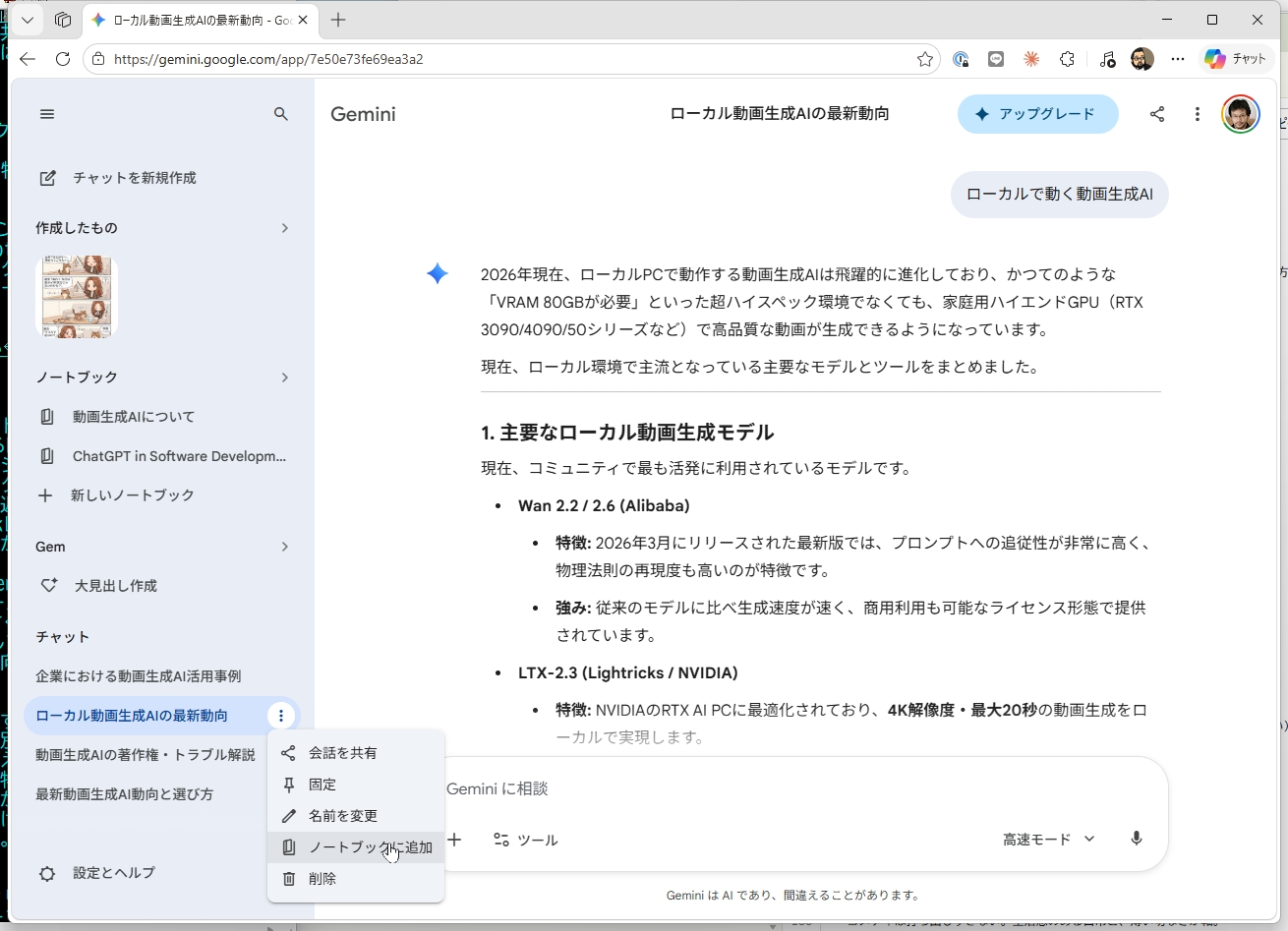Close the Gemini browser tab

tap(304, 20)
